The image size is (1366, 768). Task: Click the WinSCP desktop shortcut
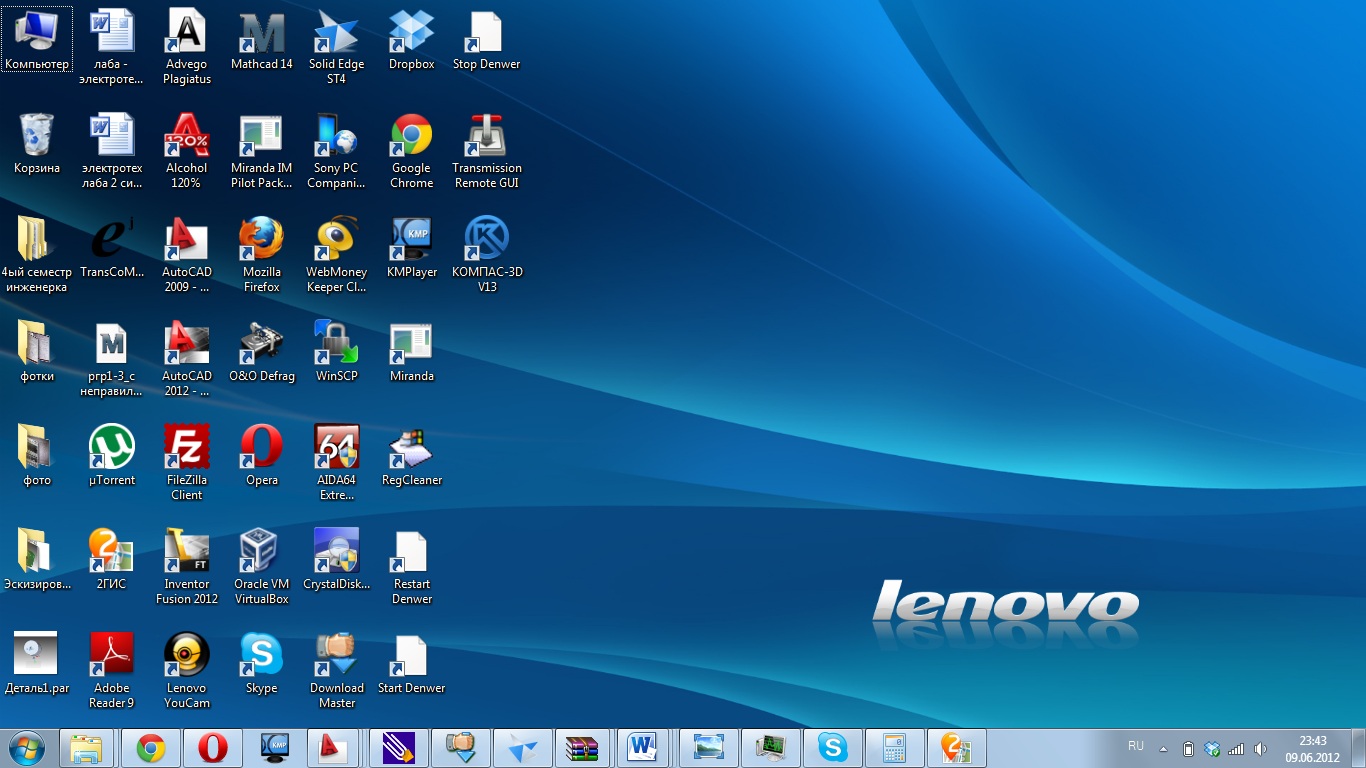(x=337, y=352)
